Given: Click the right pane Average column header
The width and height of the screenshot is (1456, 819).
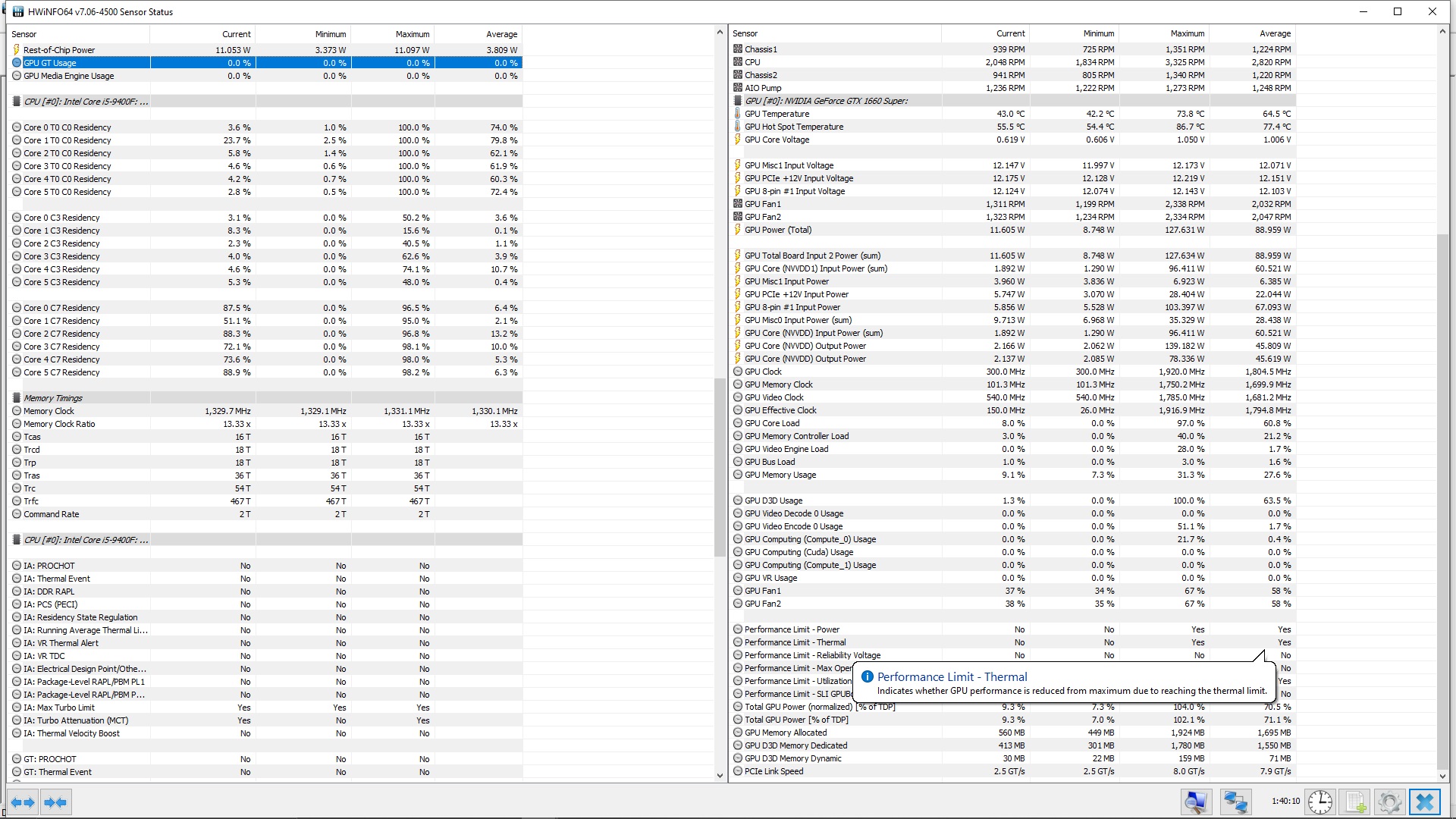Looking at the screenshot, I should [1274, 33].
